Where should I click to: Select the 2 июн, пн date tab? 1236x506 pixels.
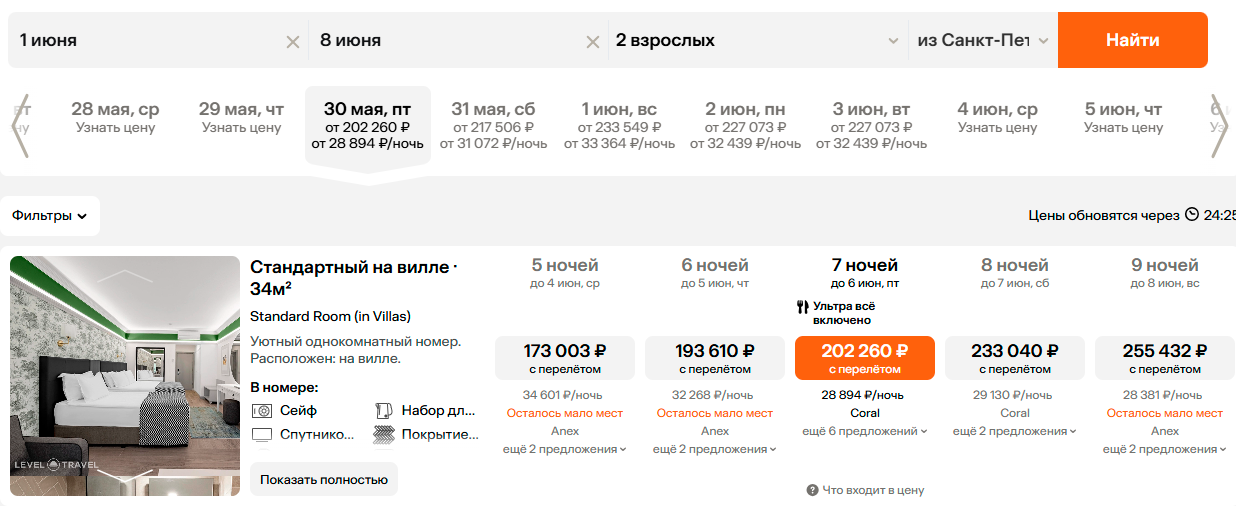coord(745,127)
